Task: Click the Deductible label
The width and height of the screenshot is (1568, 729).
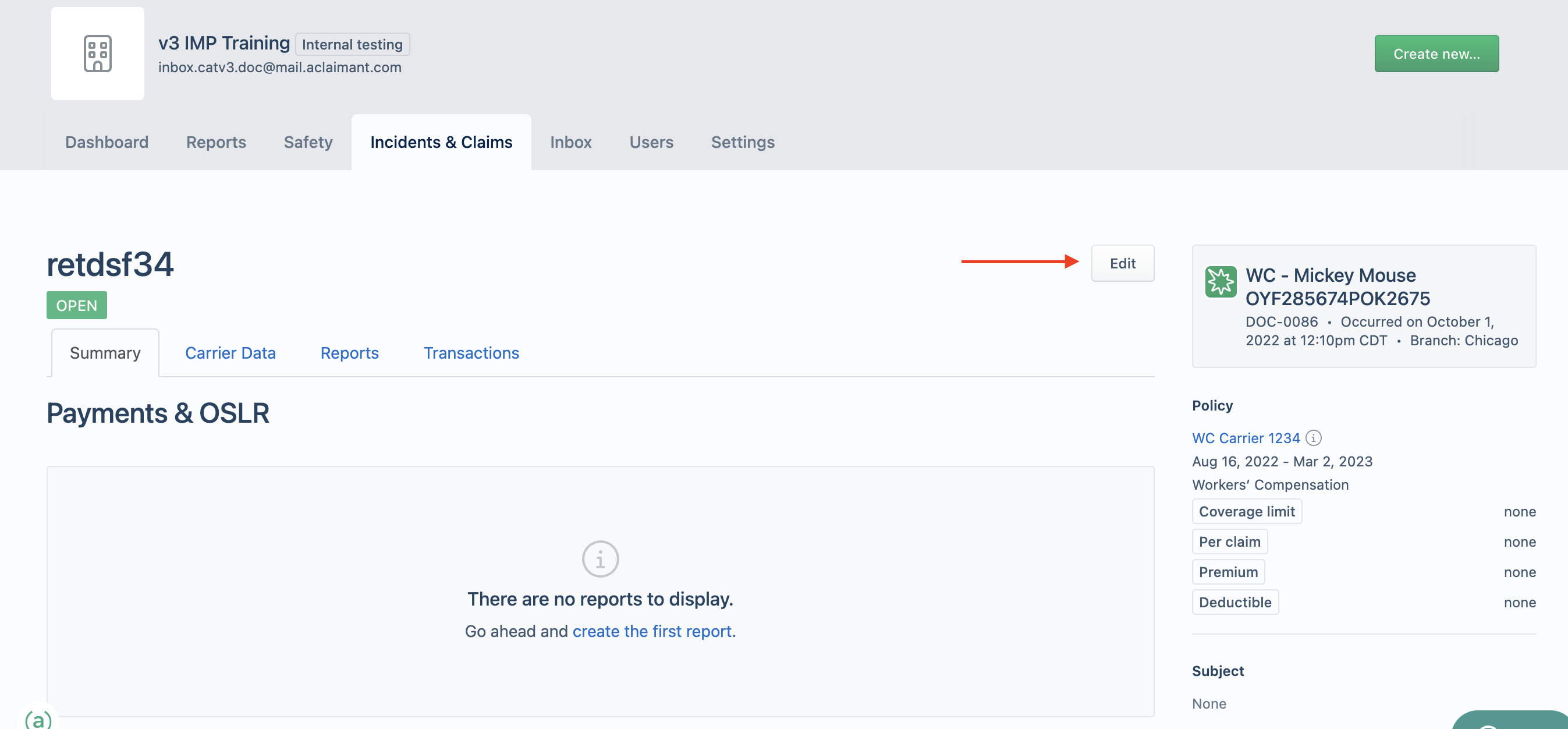Action: point(1235,602)
